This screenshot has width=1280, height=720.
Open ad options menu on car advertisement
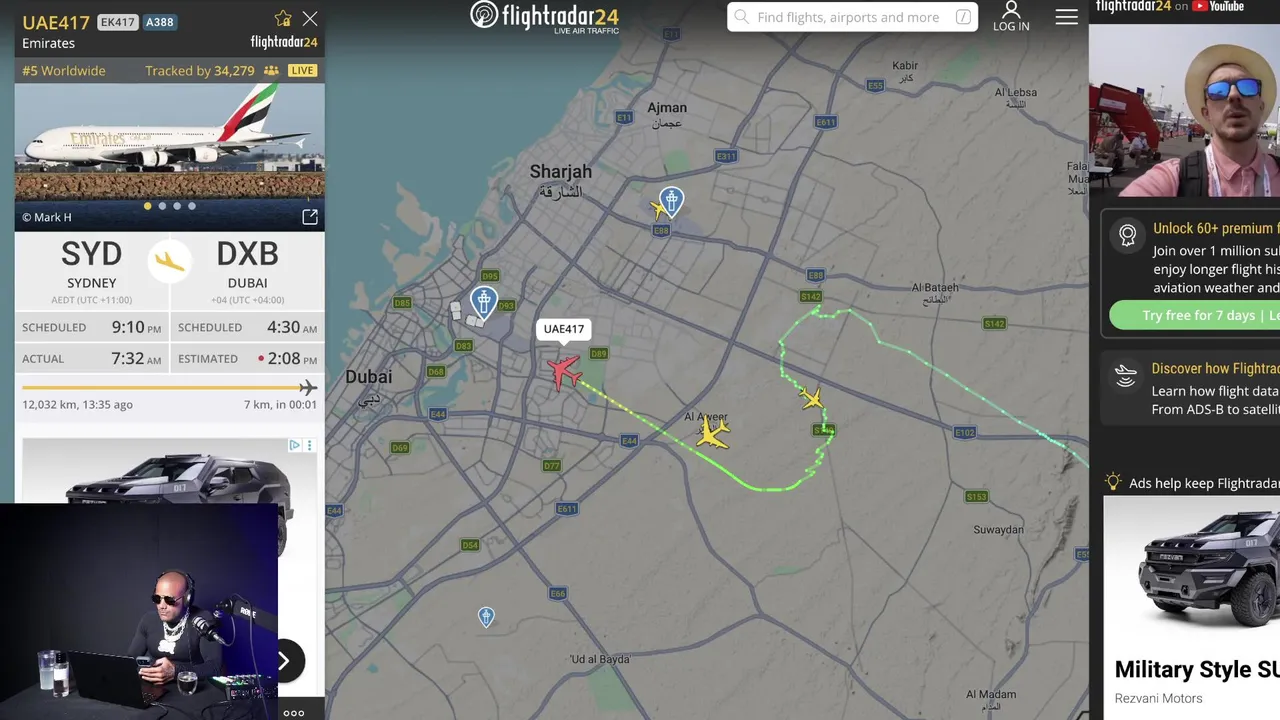click(310, 445)
